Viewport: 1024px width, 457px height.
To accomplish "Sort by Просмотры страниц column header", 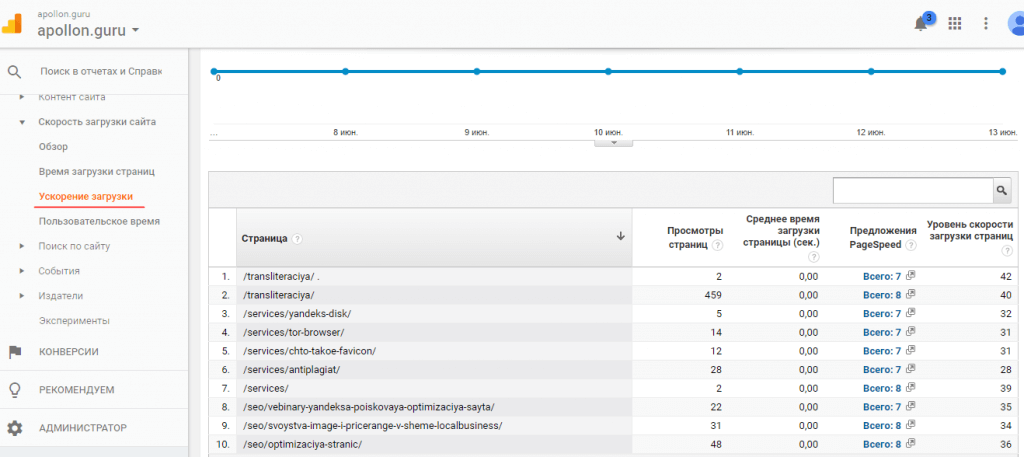I will 695,238.
